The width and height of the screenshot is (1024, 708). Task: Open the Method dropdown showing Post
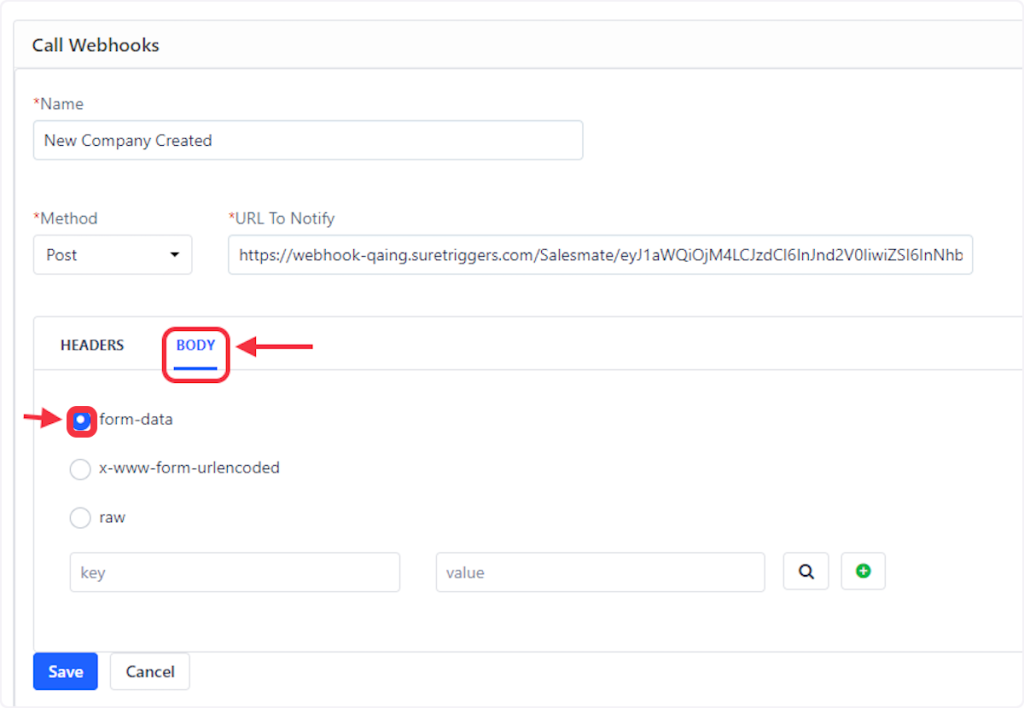tap(112, 255)
